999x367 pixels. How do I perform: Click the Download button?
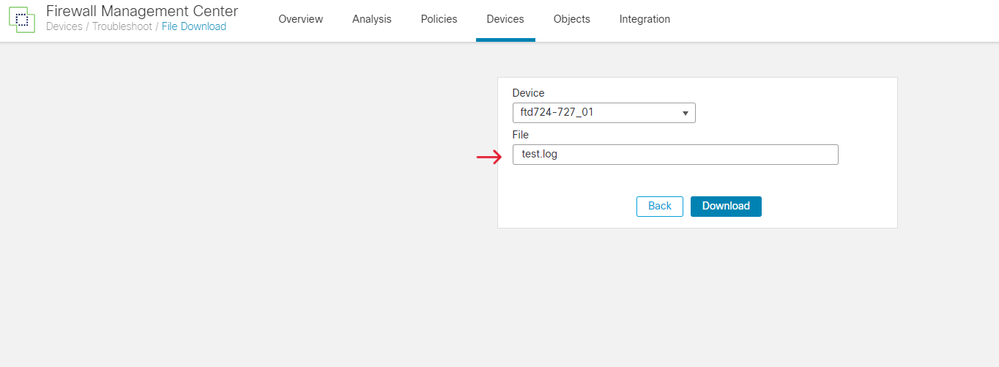click(726, 206)
